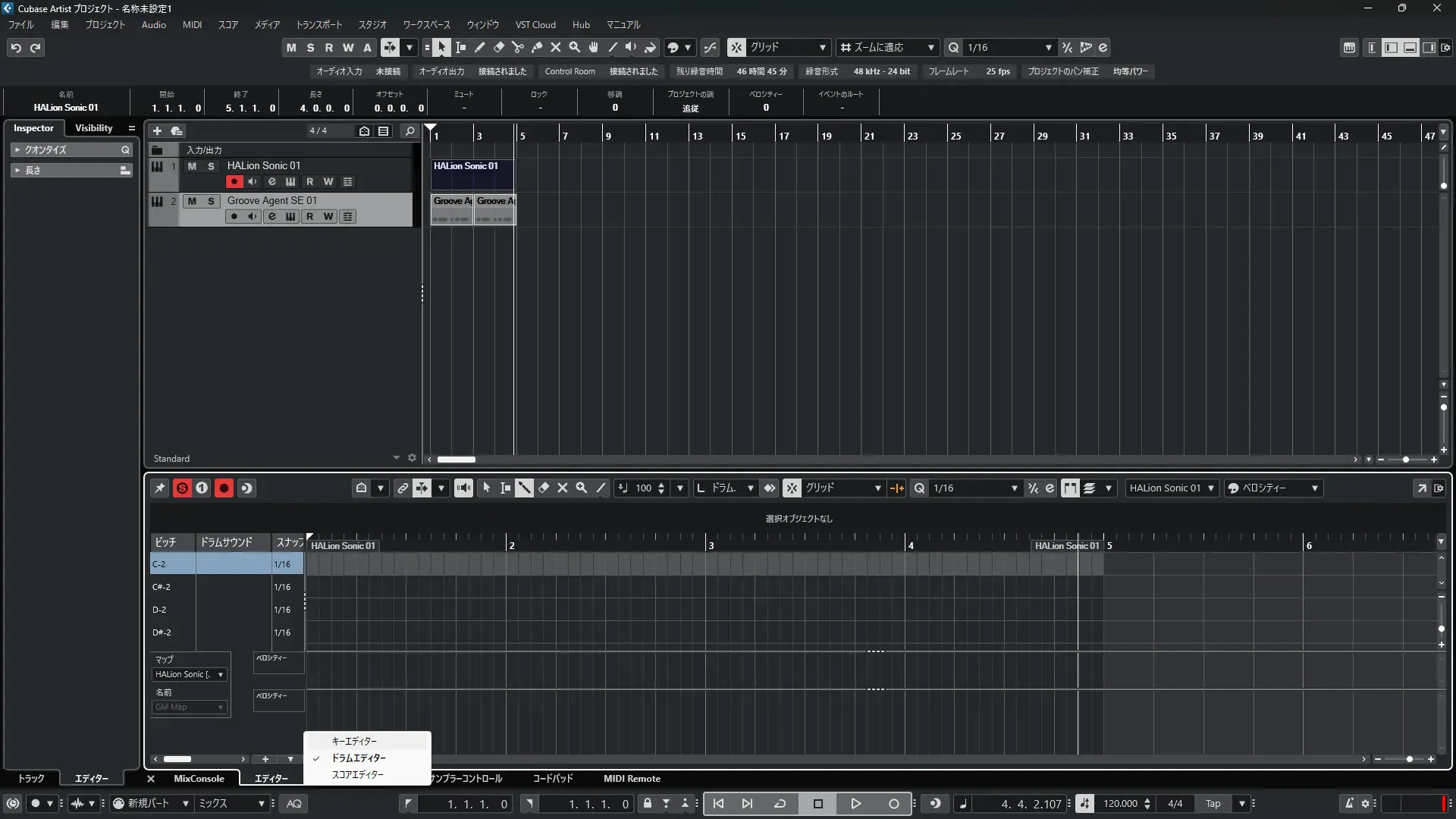The width and height of the screenshot is (1456, 819).
Task: Solo the HALion Sonic 01 track
Action: pyautogui.click(x=211, y=166)
